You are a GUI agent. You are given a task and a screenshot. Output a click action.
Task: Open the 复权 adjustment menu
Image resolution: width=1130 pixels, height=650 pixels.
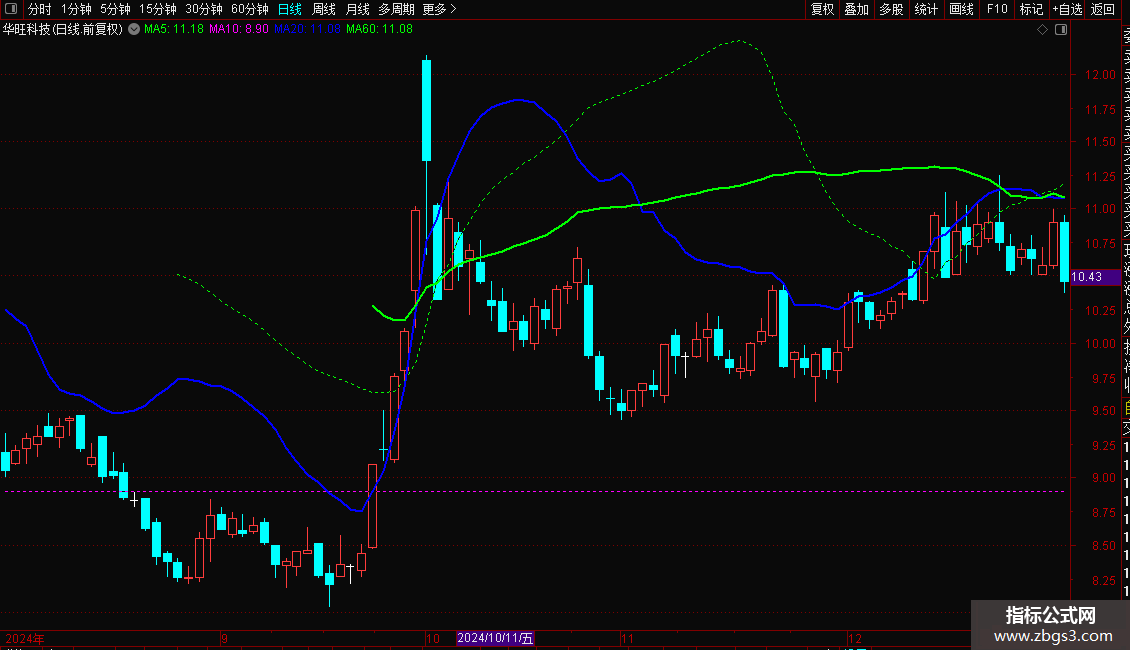pyautogui.click(x=822, y=9)
